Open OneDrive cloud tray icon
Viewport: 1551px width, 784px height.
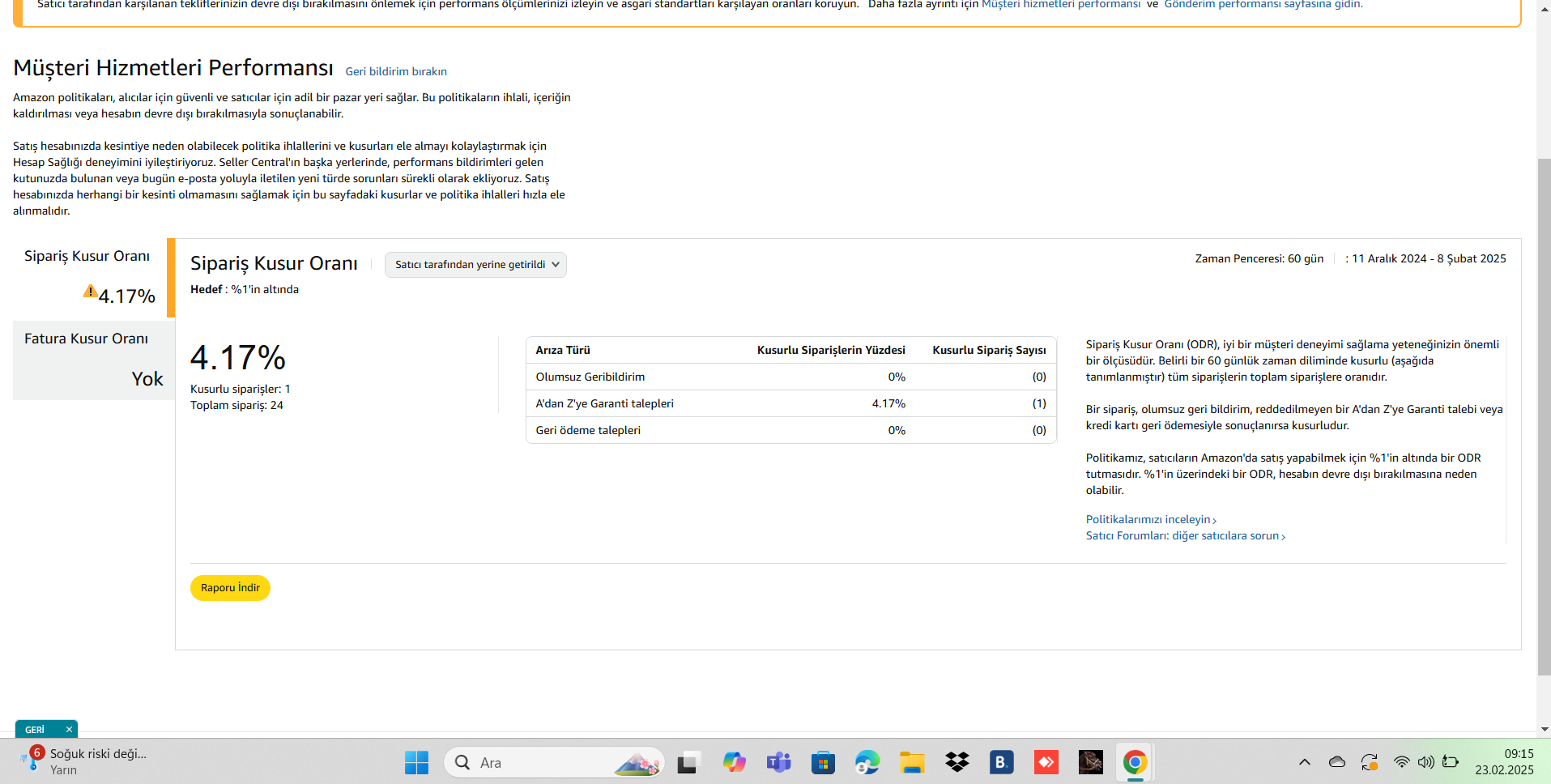(1337, 762)
